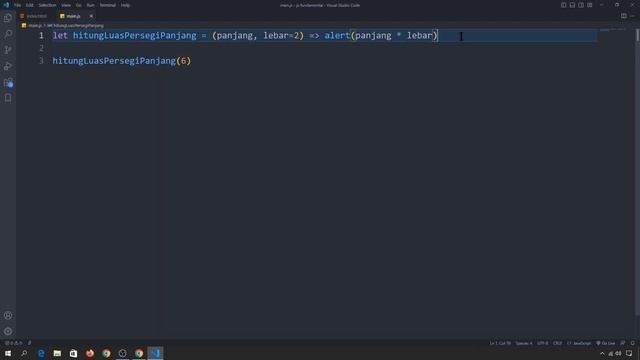Screen dimensions: 640x360
Task: Show hidden system tray icons
Action: pyautogui.click(x=602, y=353)
